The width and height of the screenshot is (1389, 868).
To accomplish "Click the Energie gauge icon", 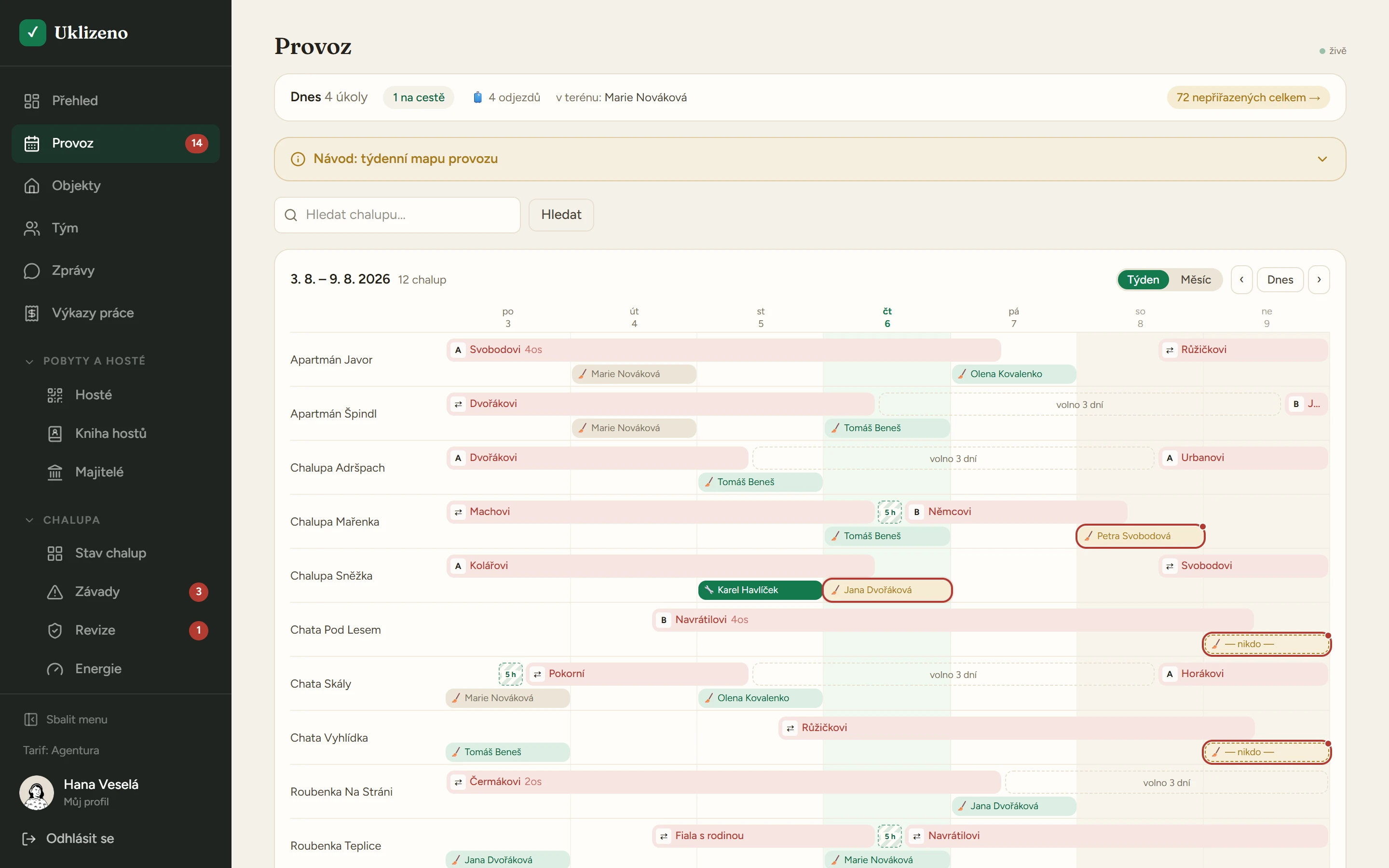I will pos(54,669).
